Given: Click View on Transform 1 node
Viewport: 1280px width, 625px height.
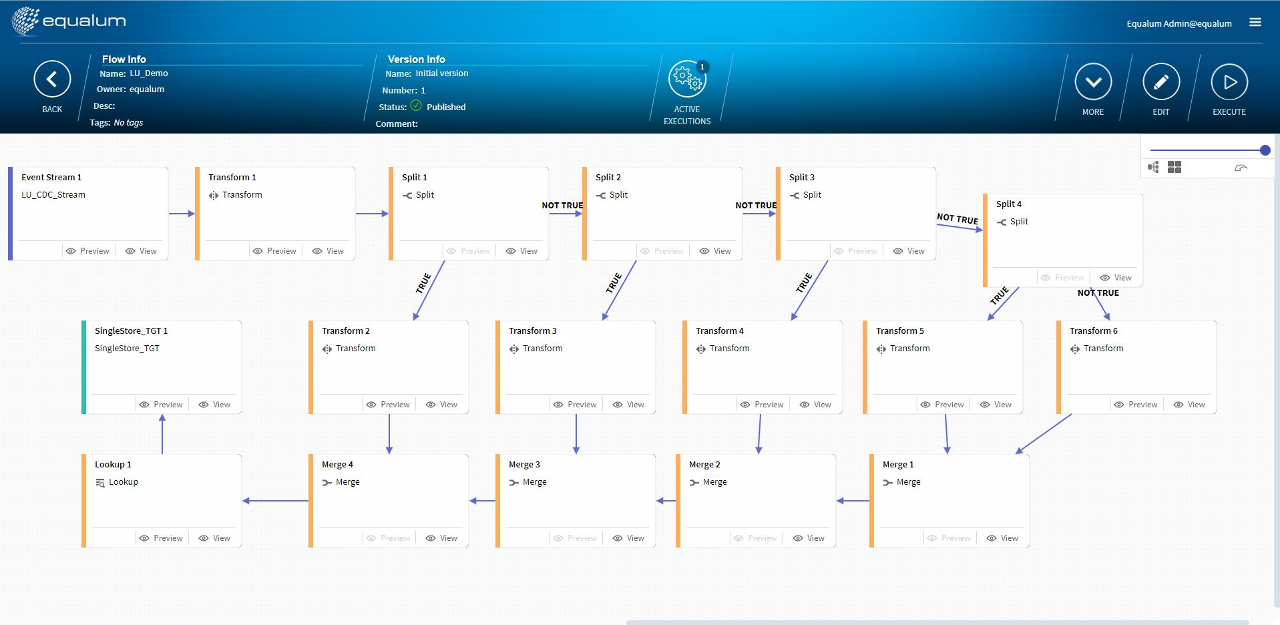Looking at the screenshot, I should click(328, 251).
